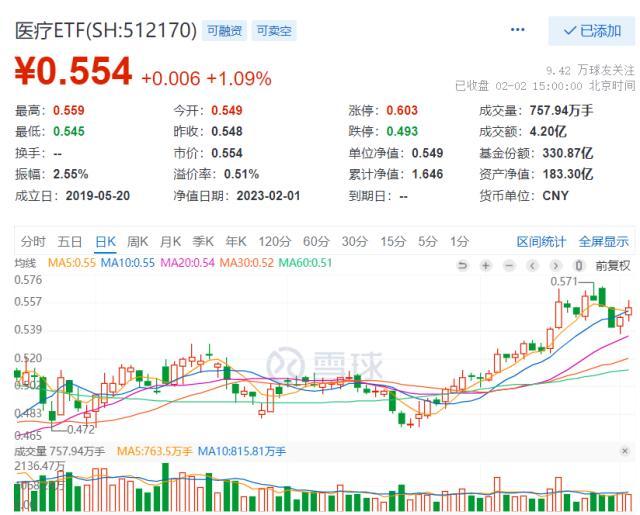Switch to the 120分 chart tab
Viewport: 640px width, 515px height.
(274, 241)
